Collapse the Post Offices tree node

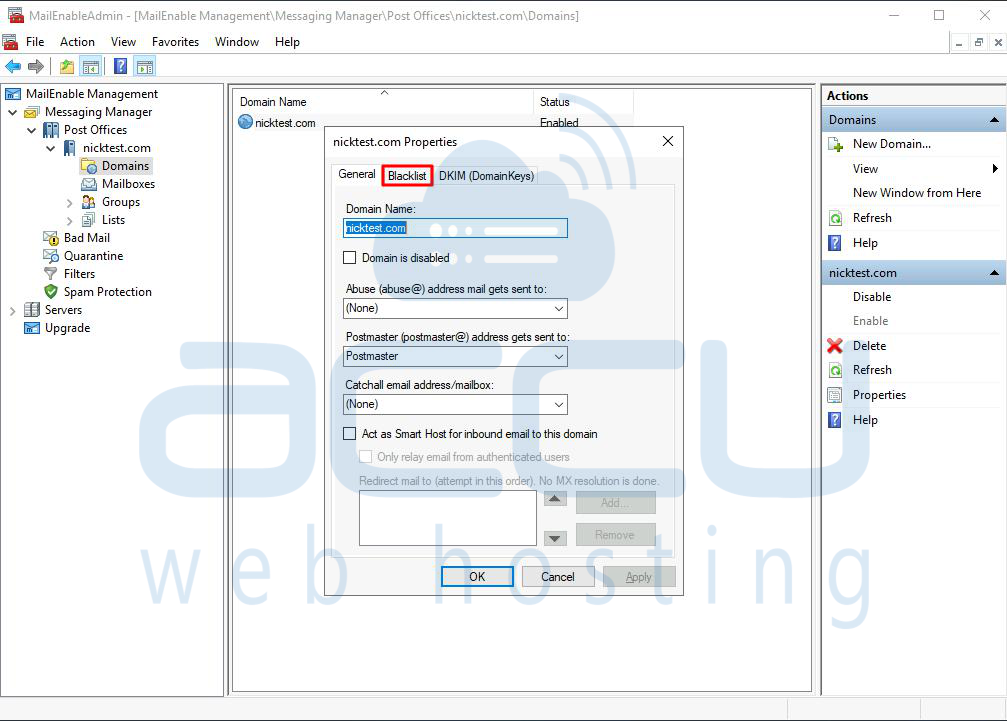point(31,130)
